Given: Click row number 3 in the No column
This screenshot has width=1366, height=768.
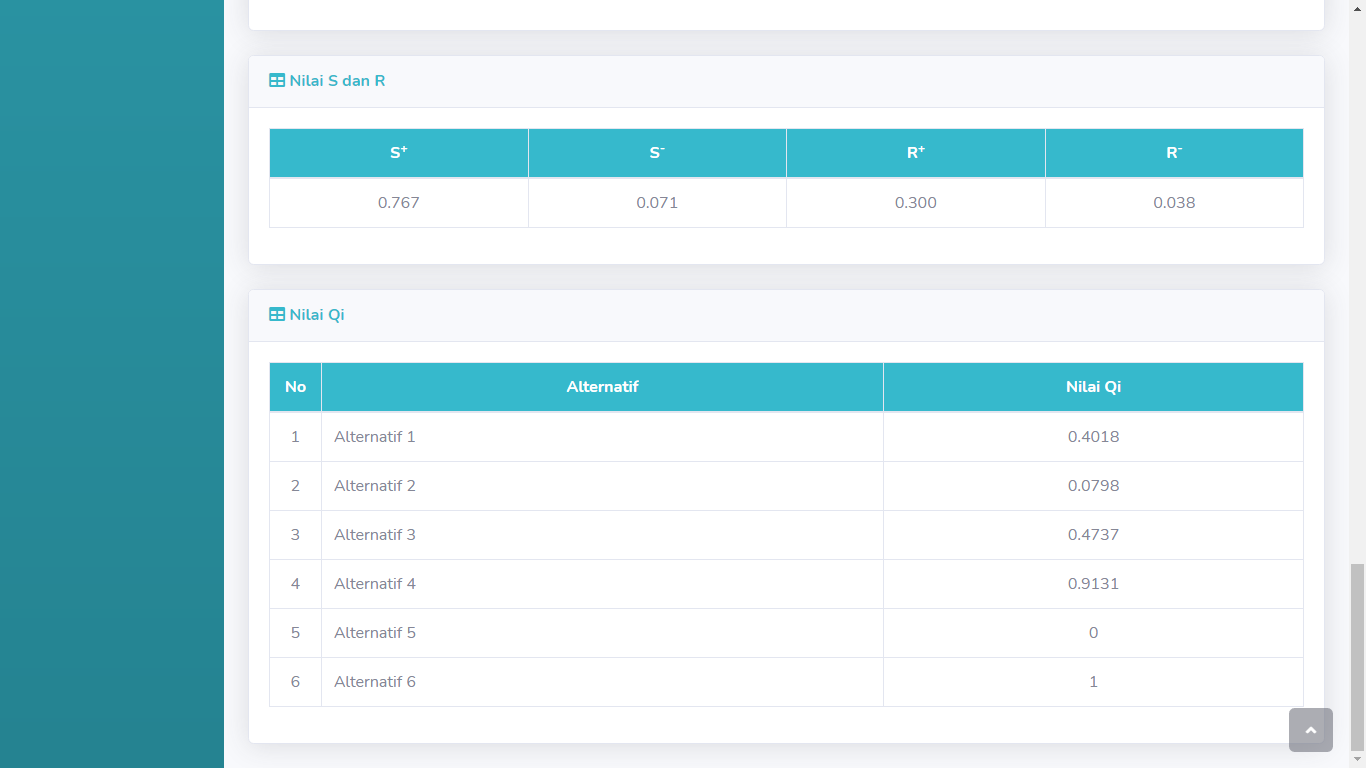Looking at the screenshot, I should coord(295,534).
